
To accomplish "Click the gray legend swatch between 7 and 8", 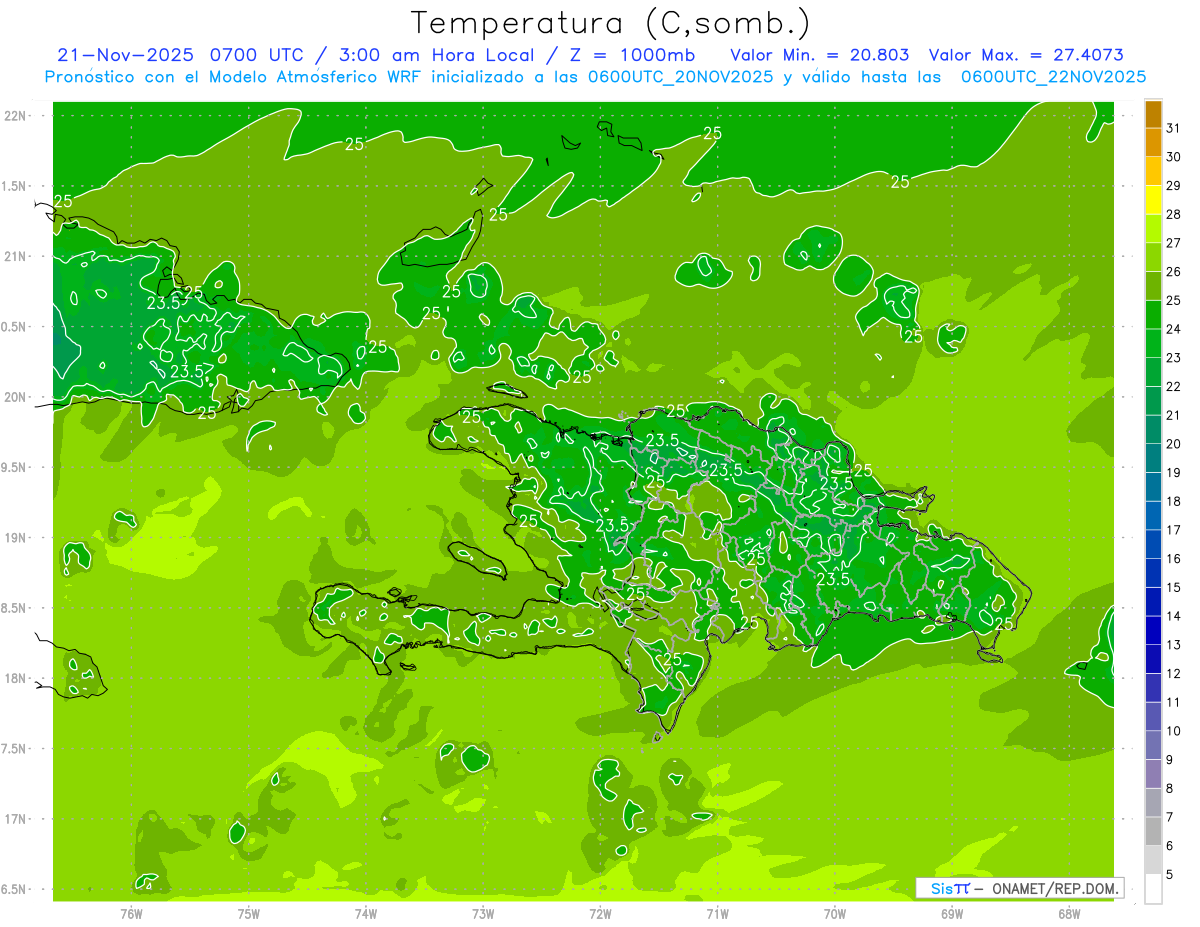I will pyautogui.click(x=1153, y=802).
